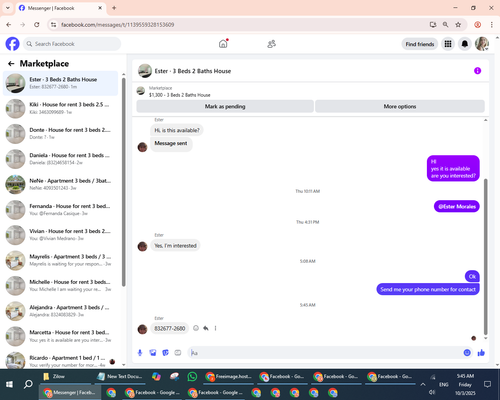This screenshot has height=400, width=500.
Task: Choose a sticker from composer bar
Action: pyautogui.click(x=165, y=353)
